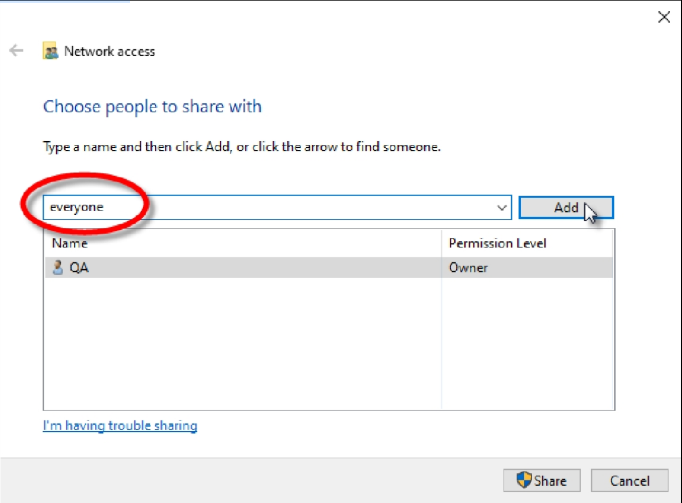Screen dimensions: 682x503
Task: Expand the name dropdown arrow
Action: [x=502, y=208]
